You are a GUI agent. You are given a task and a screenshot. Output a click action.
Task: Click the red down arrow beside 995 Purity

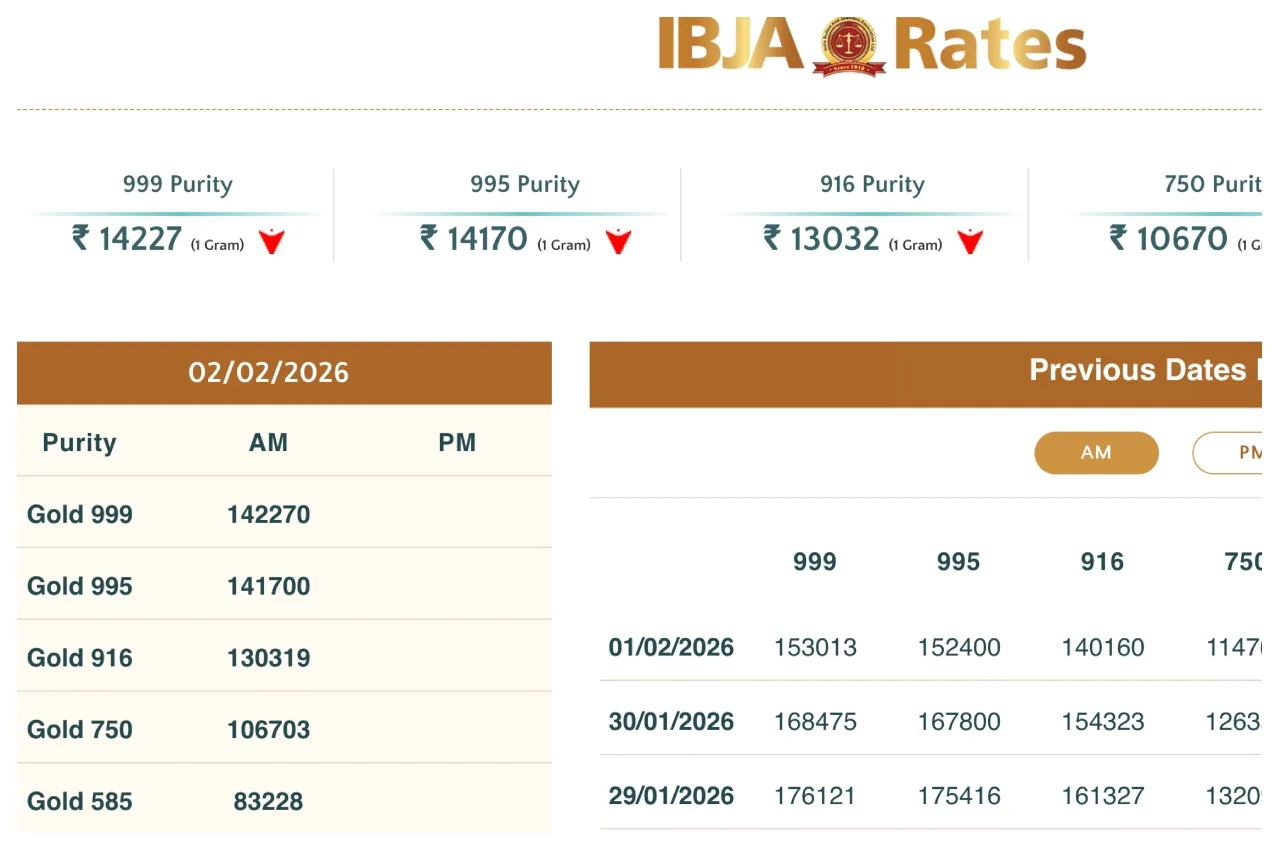click(619, 241)
